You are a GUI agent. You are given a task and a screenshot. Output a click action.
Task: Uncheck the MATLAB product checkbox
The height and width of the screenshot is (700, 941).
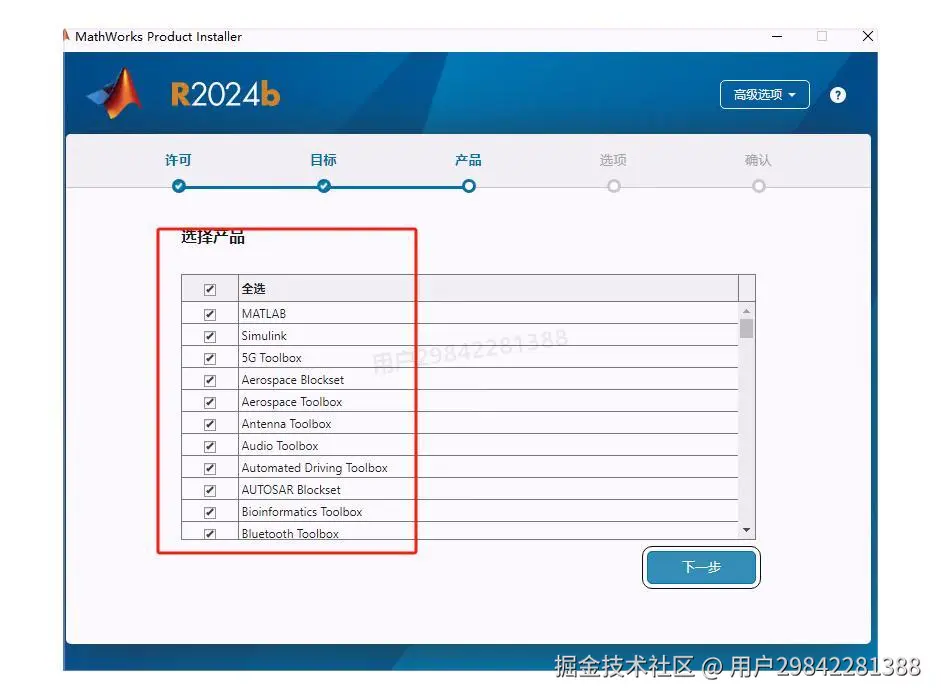point(209,313)
